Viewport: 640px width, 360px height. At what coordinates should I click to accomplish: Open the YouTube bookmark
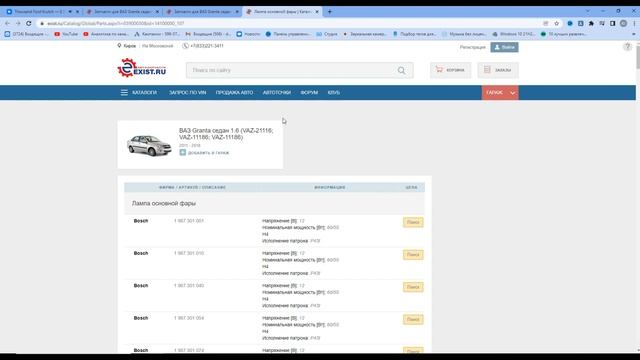click(66, 34)
